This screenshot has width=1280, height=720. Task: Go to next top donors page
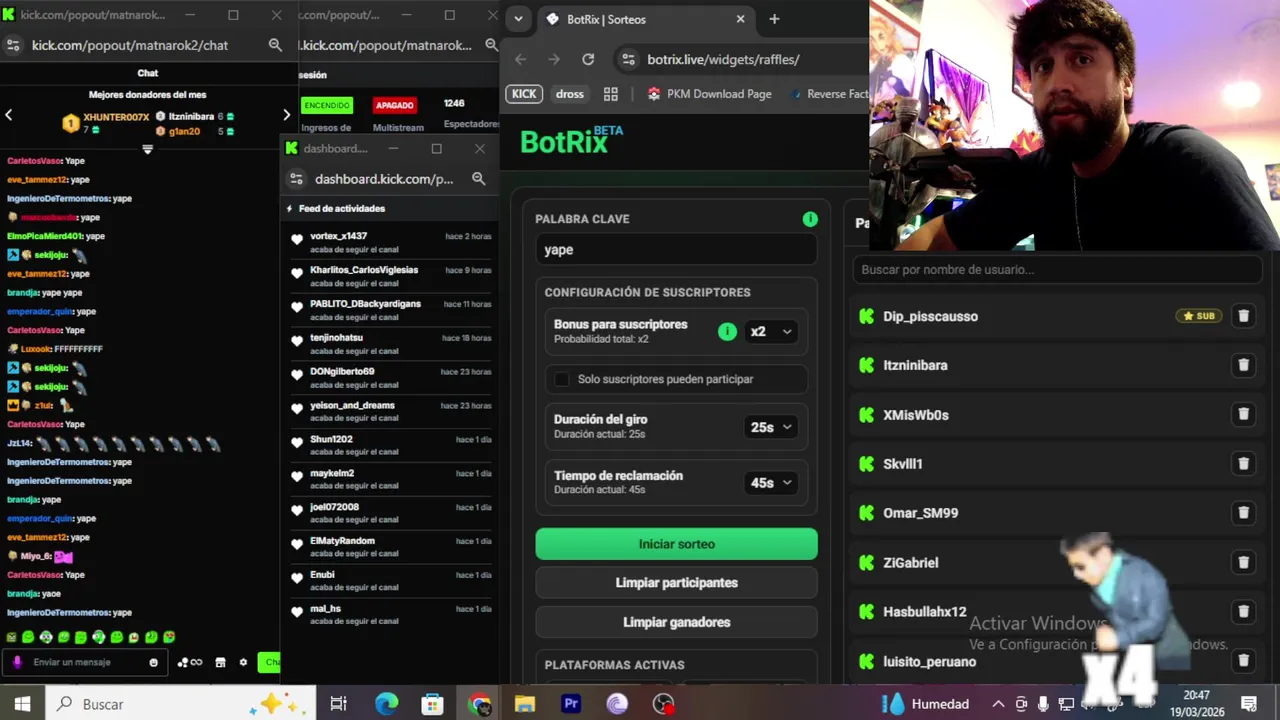[286, 115]
